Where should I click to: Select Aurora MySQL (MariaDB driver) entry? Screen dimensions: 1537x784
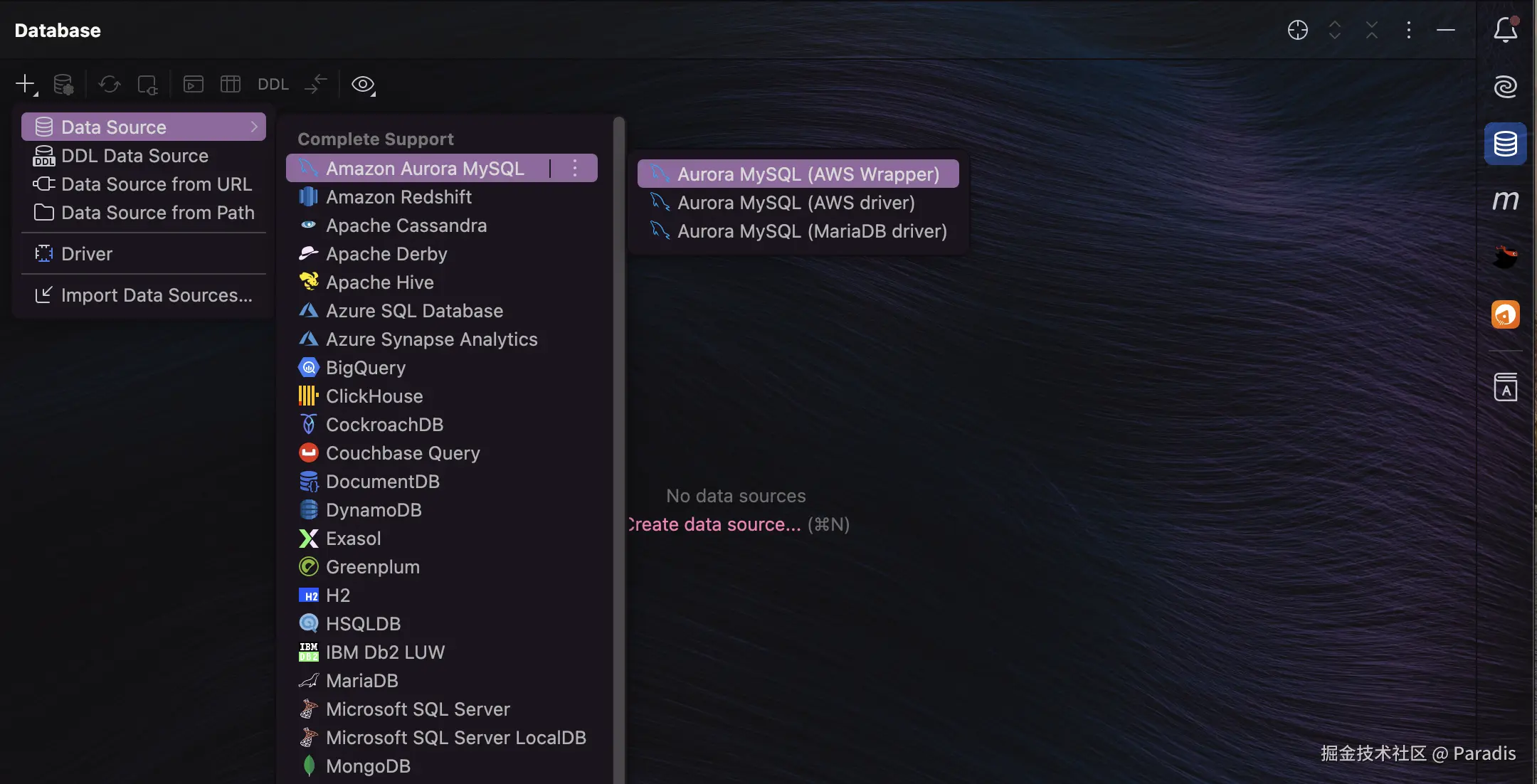pos(811,231)
